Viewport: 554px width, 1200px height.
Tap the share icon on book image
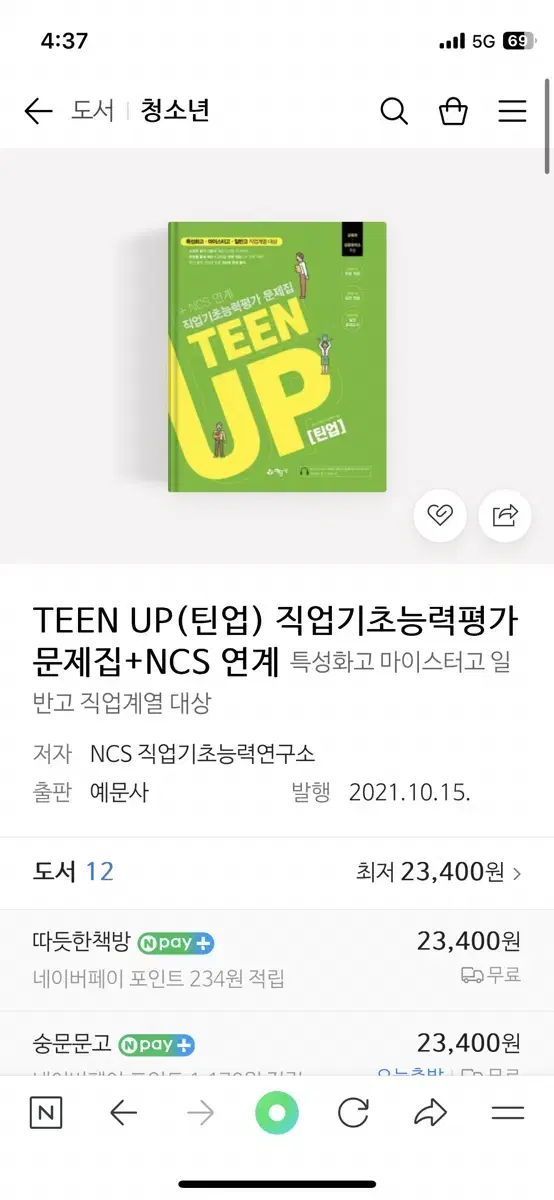pyautogui.click(x=505, y=515)
